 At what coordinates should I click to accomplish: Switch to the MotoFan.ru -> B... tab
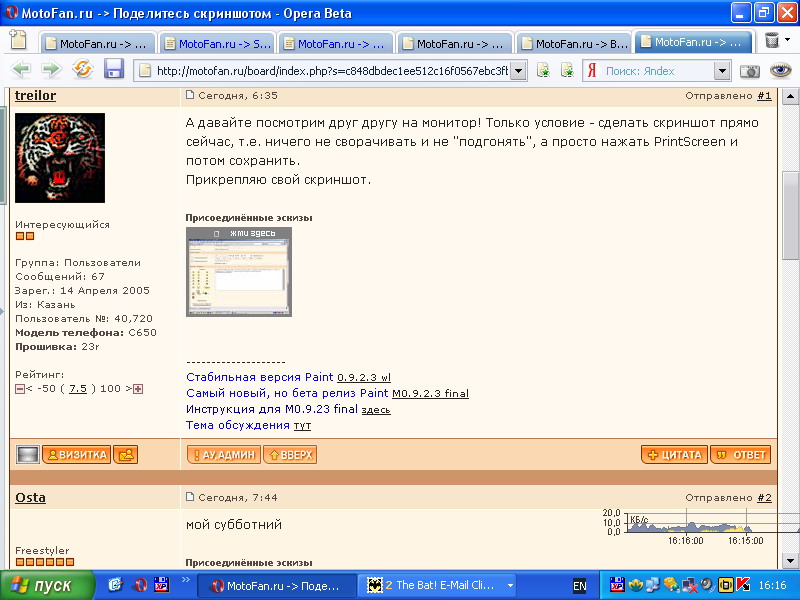(573, 43)
